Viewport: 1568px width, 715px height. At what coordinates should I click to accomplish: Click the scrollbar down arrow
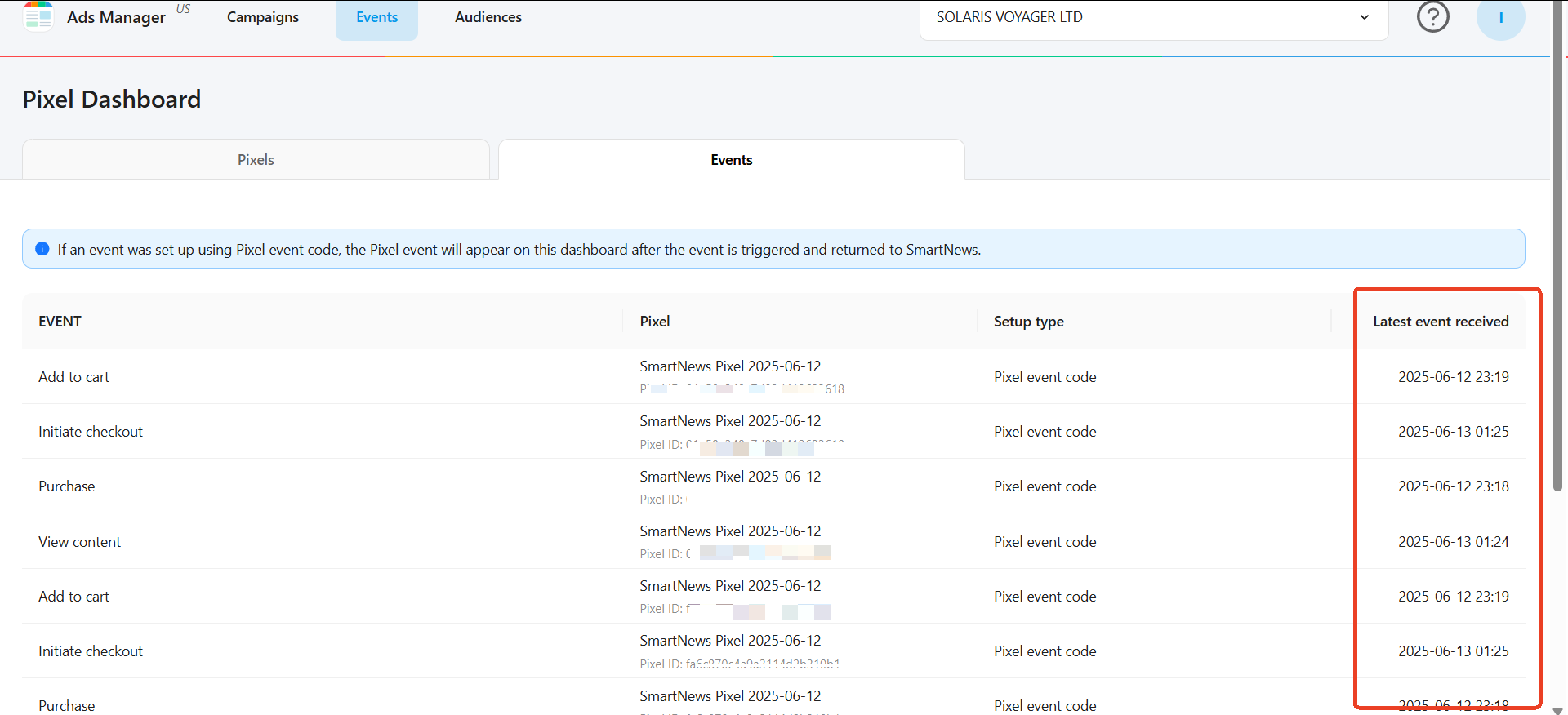click(x=1559, y=709)
